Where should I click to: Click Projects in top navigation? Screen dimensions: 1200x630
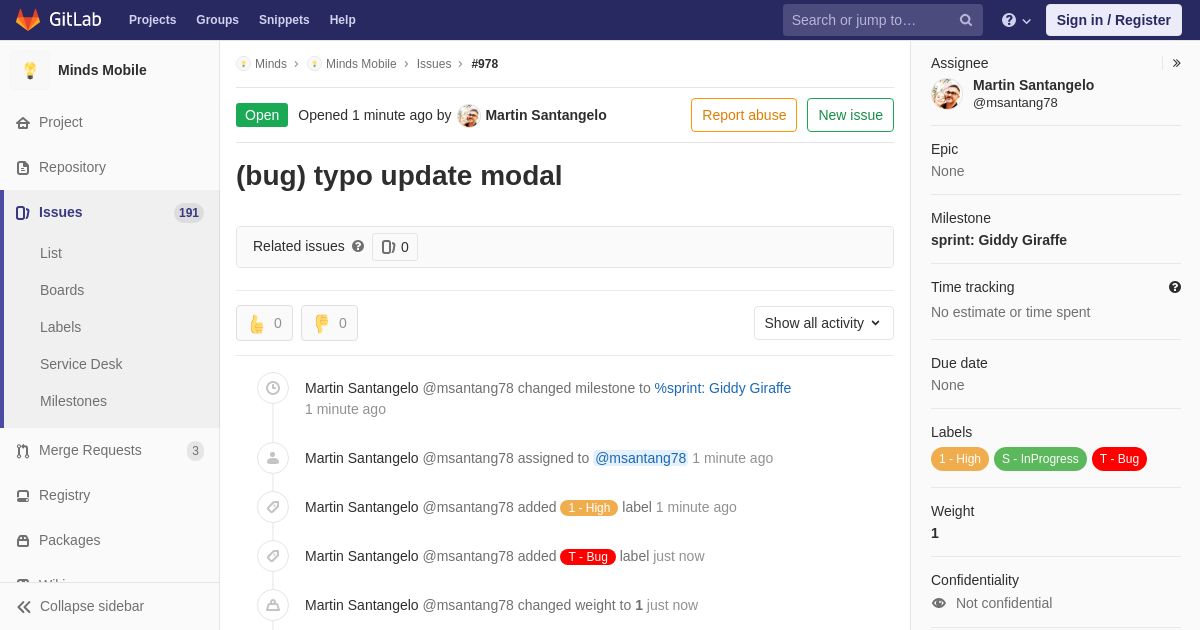[x=152, y=20]
